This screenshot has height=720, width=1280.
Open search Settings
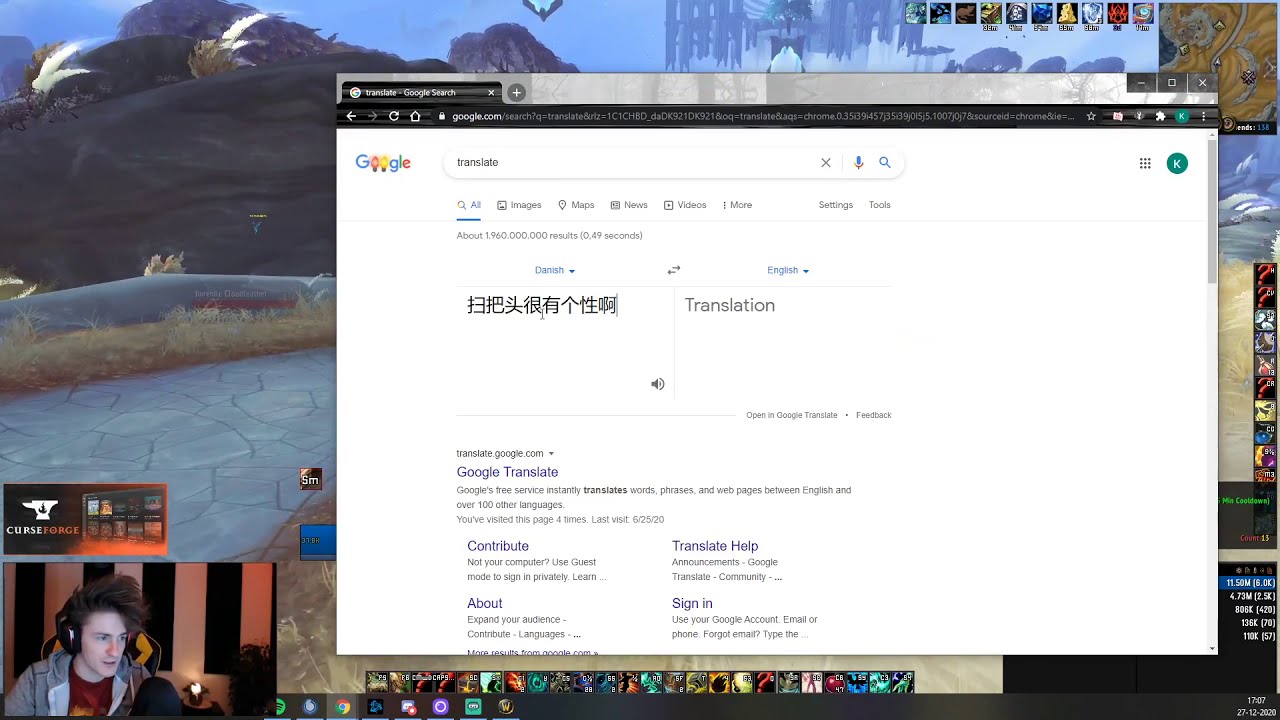click(x=836, y=205)
